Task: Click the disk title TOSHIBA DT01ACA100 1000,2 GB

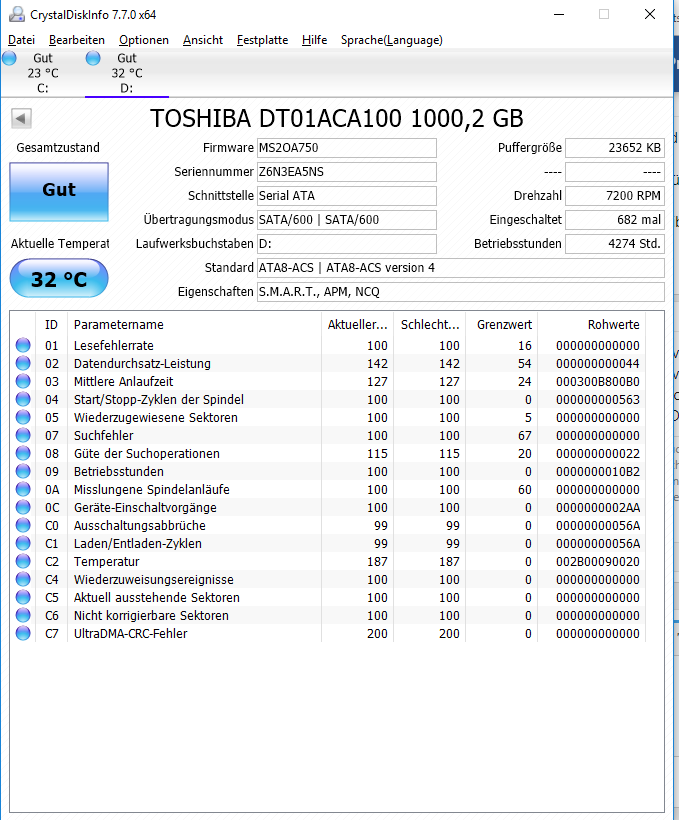Action: click(336, 119)
